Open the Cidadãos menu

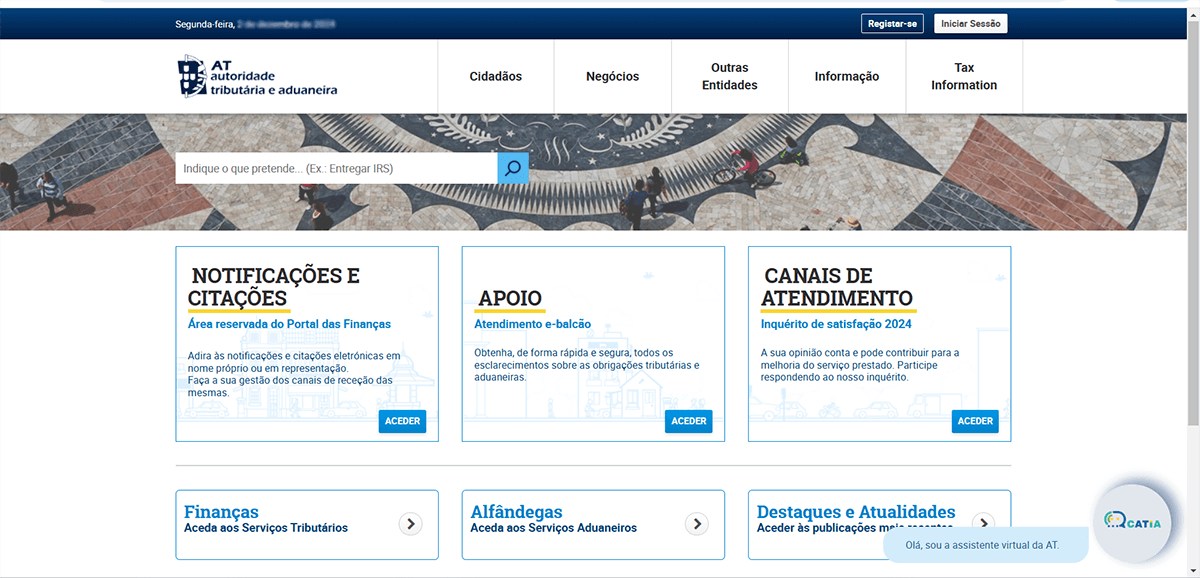point(496,76)
